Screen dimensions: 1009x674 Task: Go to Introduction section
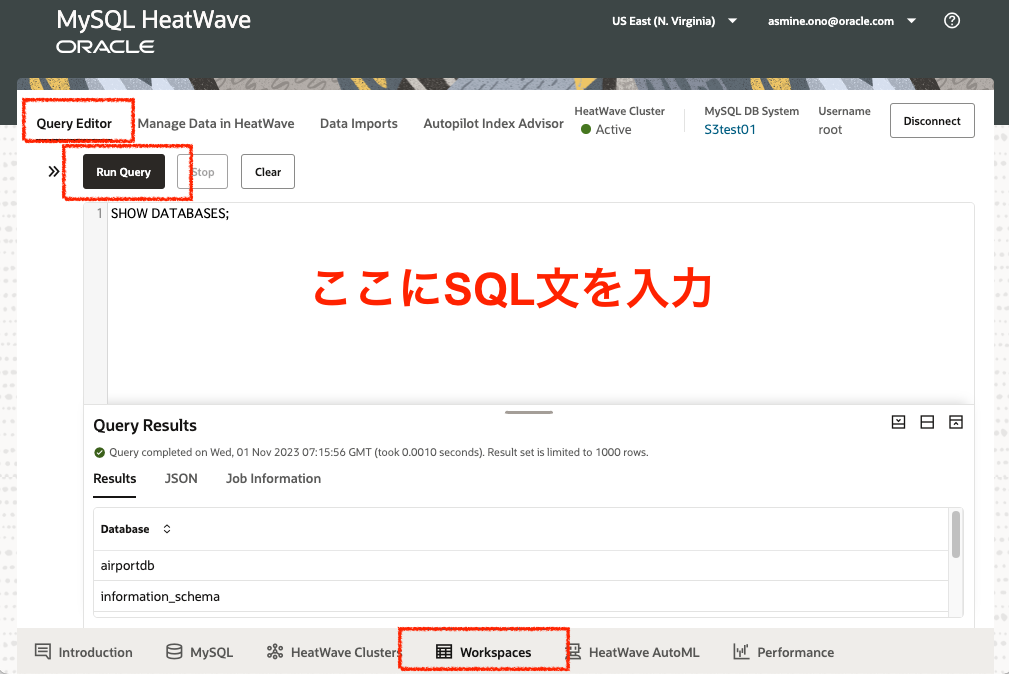coord(95,652)
